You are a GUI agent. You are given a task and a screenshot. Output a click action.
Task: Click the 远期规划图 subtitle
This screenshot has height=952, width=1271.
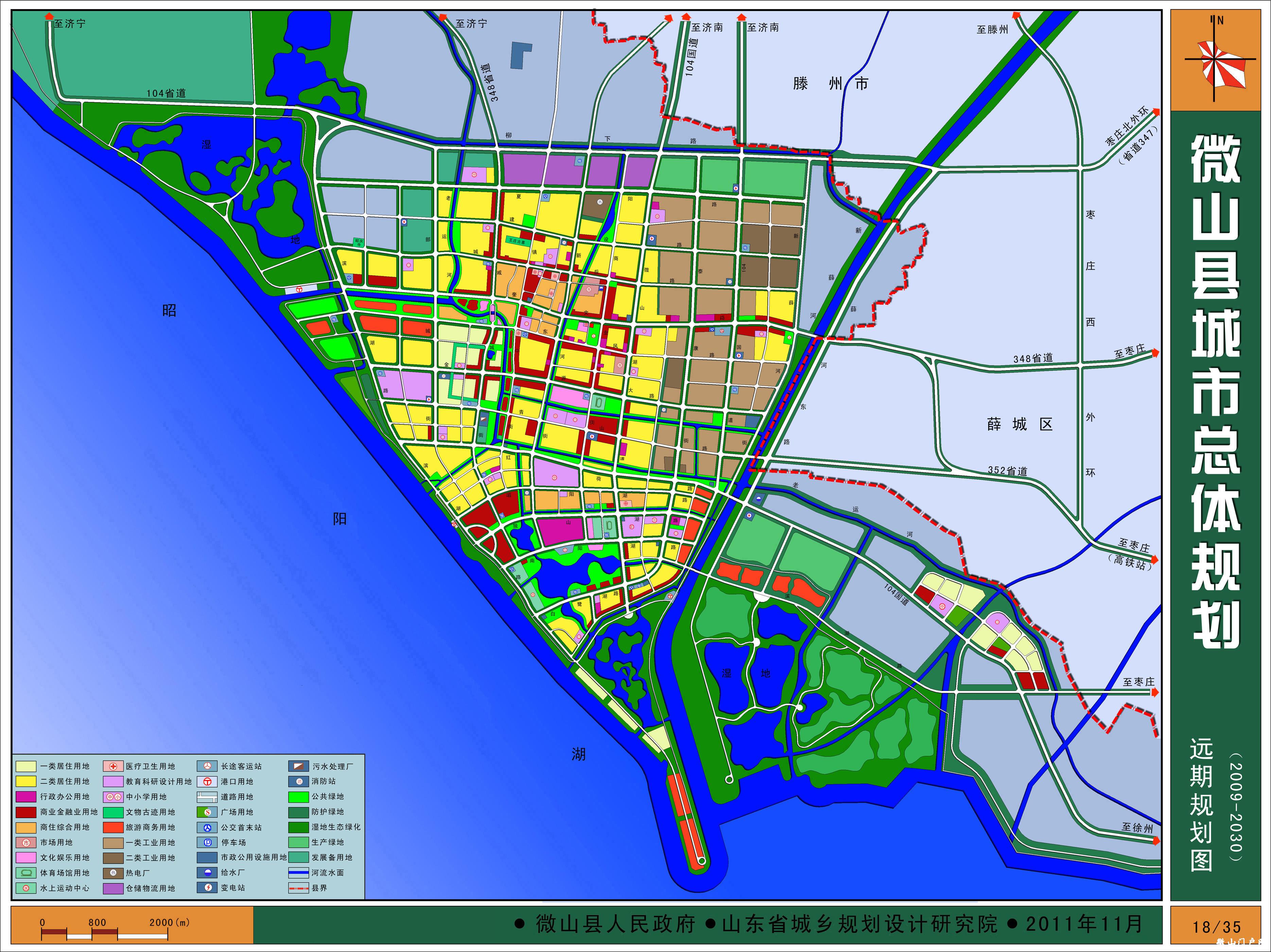(x=1201, y=806)
